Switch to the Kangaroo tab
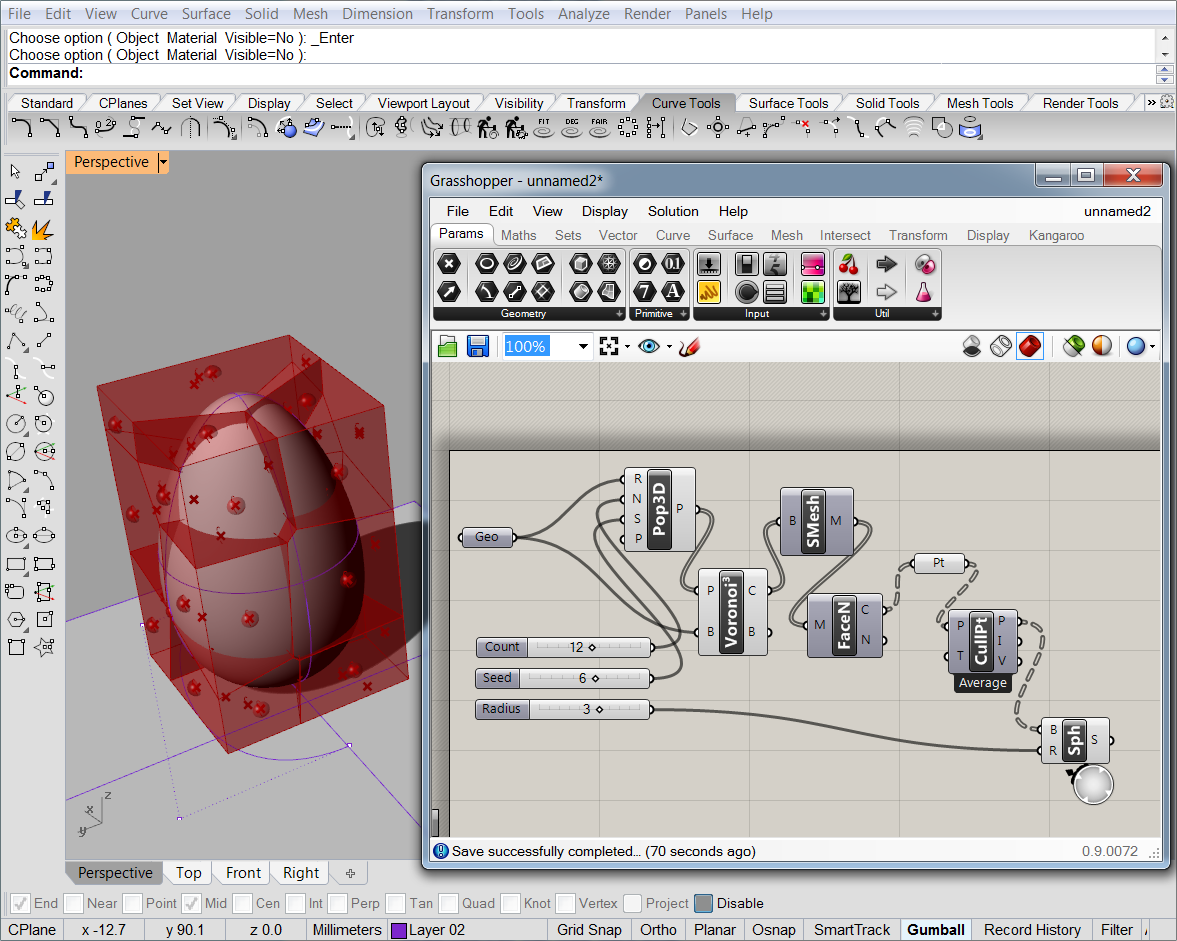Screen dimensions: 1177x941 [x=1056, y=235]
